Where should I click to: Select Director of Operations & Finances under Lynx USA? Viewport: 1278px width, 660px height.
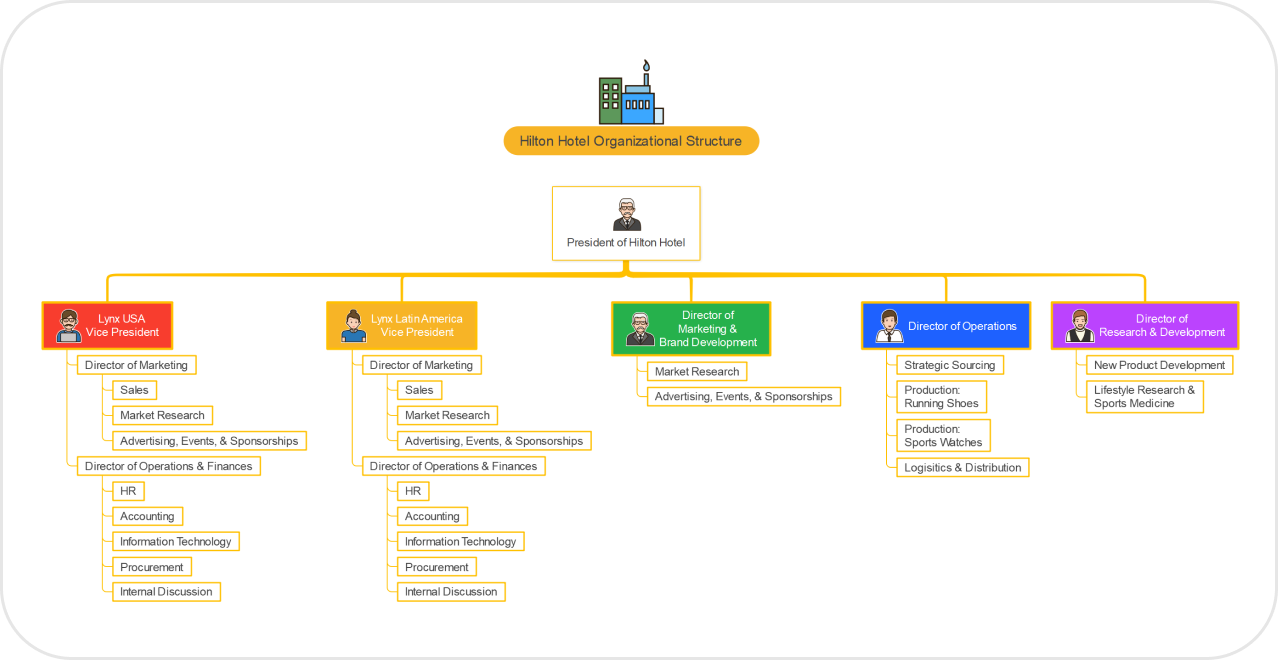(169, 466)
